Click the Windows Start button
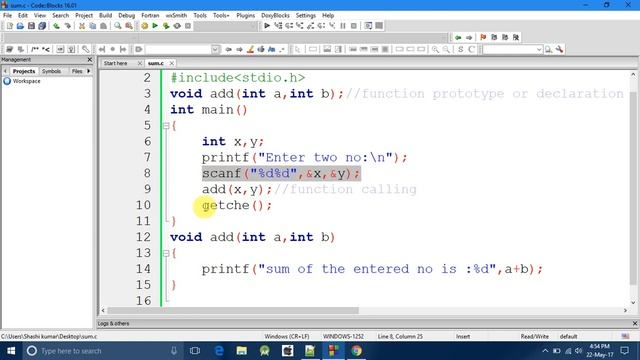 (11, 351)
